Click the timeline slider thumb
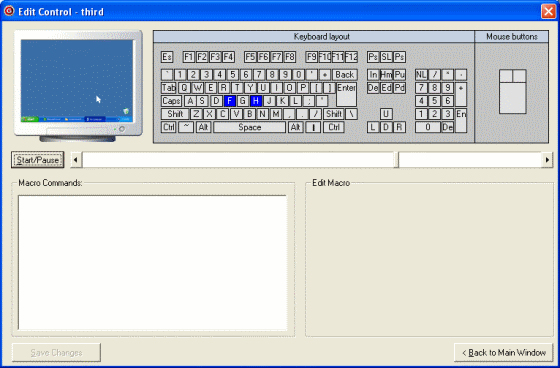Screen dimensions: 560x368 click(x=396, y=160)
